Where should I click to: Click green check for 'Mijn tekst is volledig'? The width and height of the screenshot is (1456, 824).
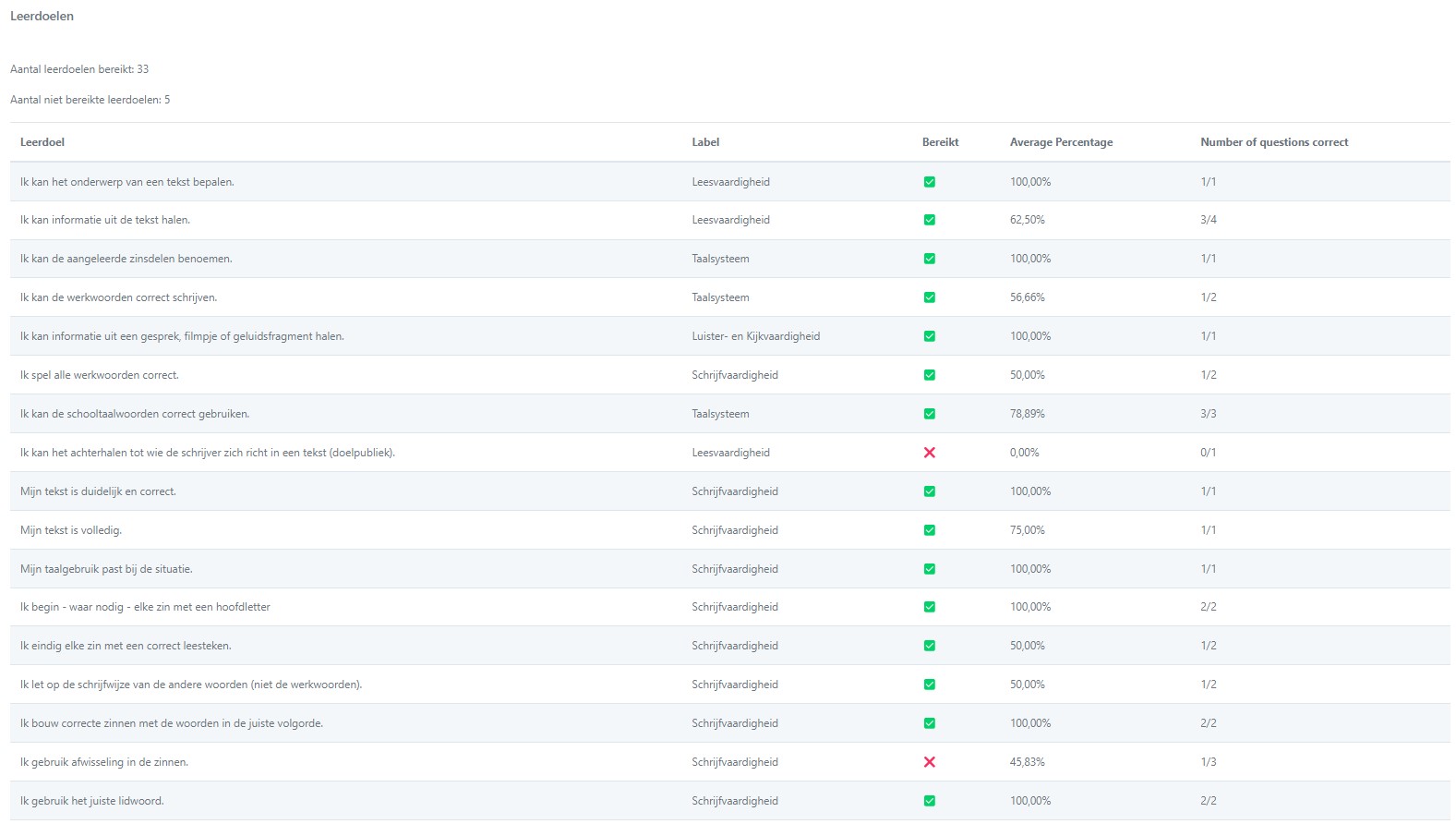tap(929, 530)
